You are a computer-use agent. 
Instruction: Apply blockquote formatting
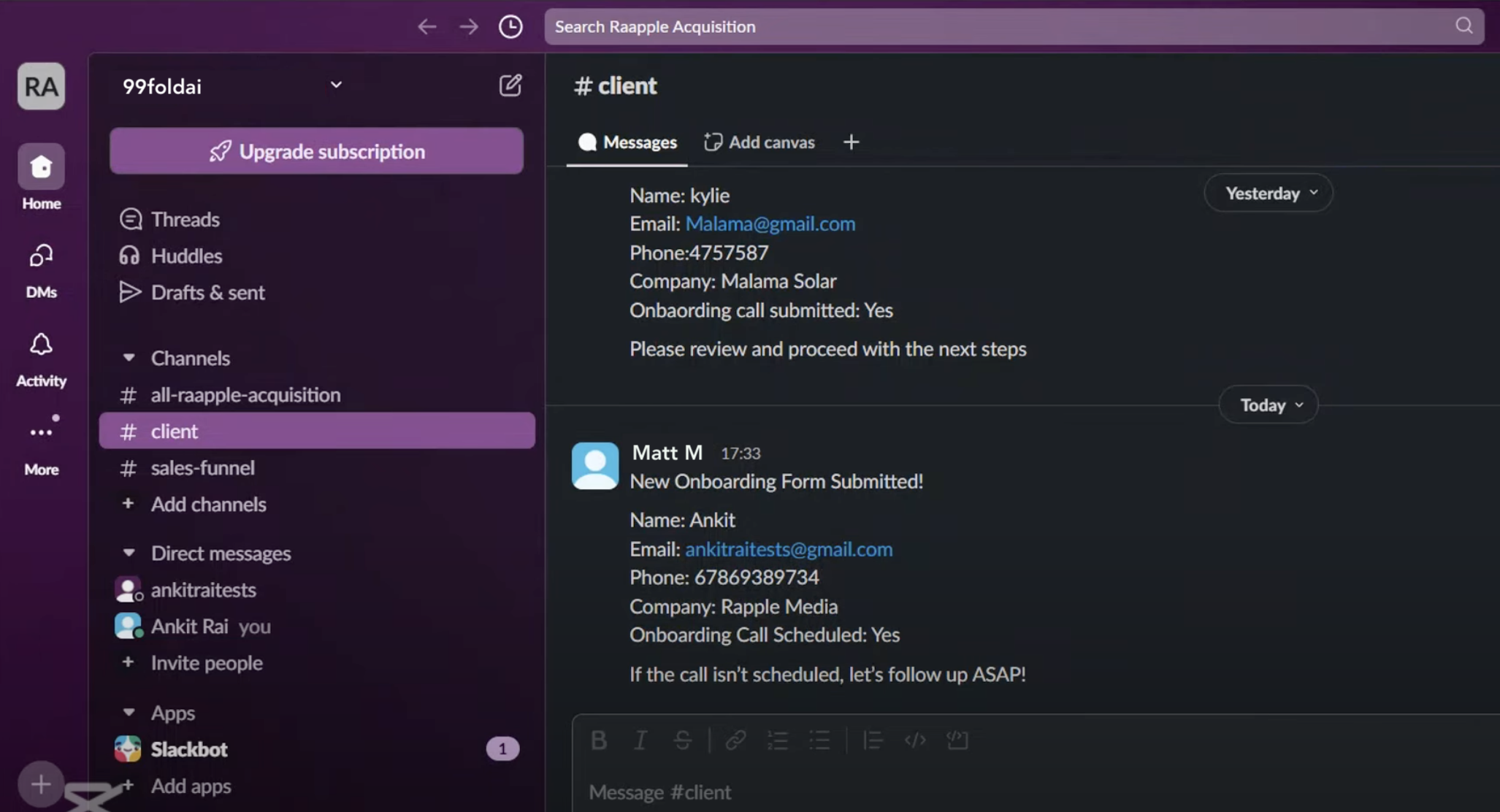[873, 740]
